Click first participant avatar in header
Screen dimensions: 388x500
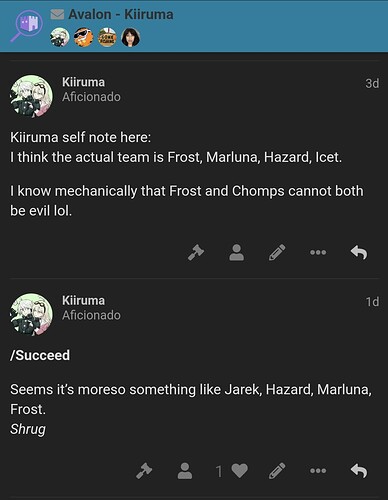[x=60, y=37]
